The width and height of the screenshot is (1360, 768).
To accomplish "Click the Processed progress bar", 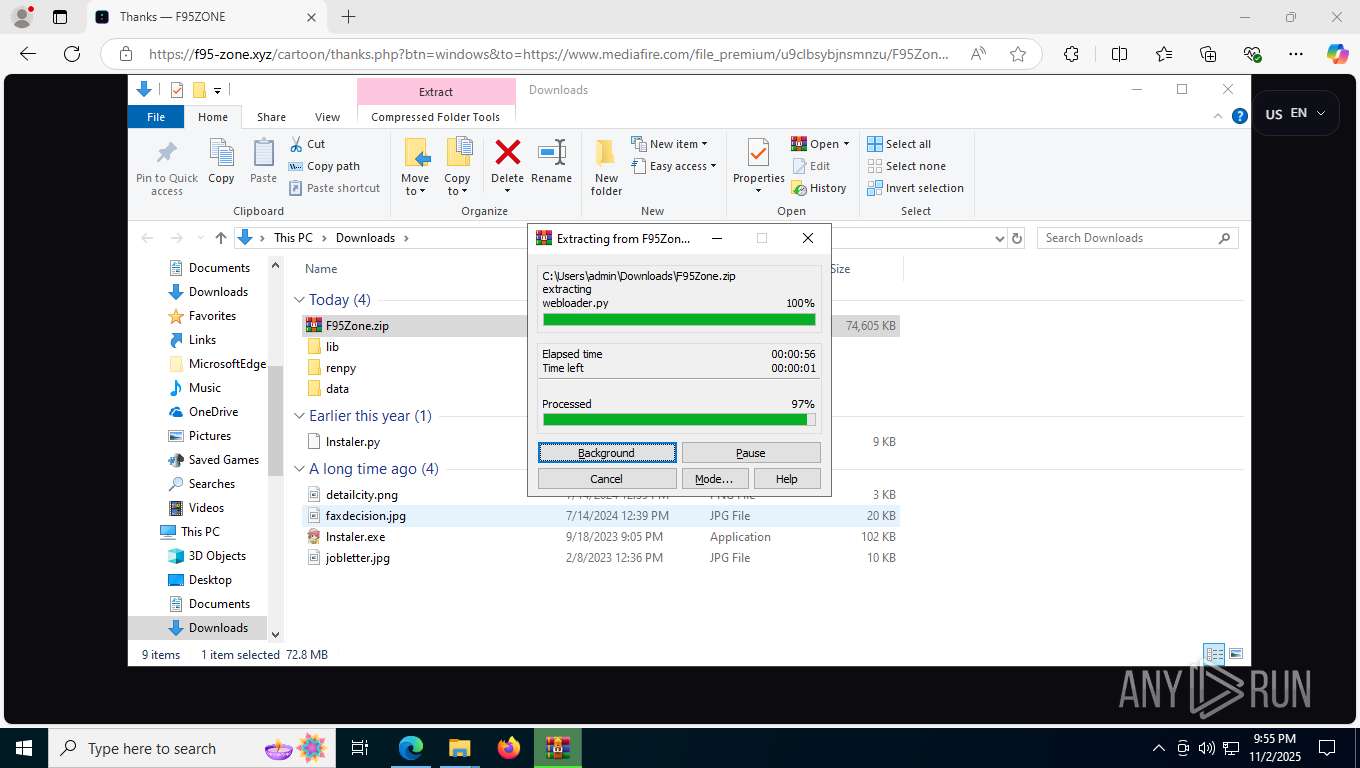I will tap(679, 420).
